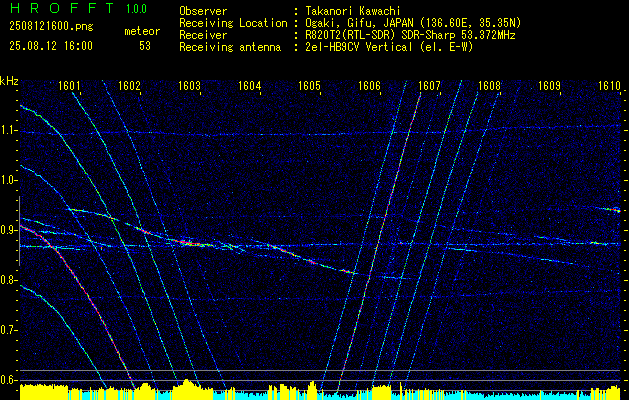The image size is (629, 400).
Task: Click the 1604 time marker
Action: 250,86
